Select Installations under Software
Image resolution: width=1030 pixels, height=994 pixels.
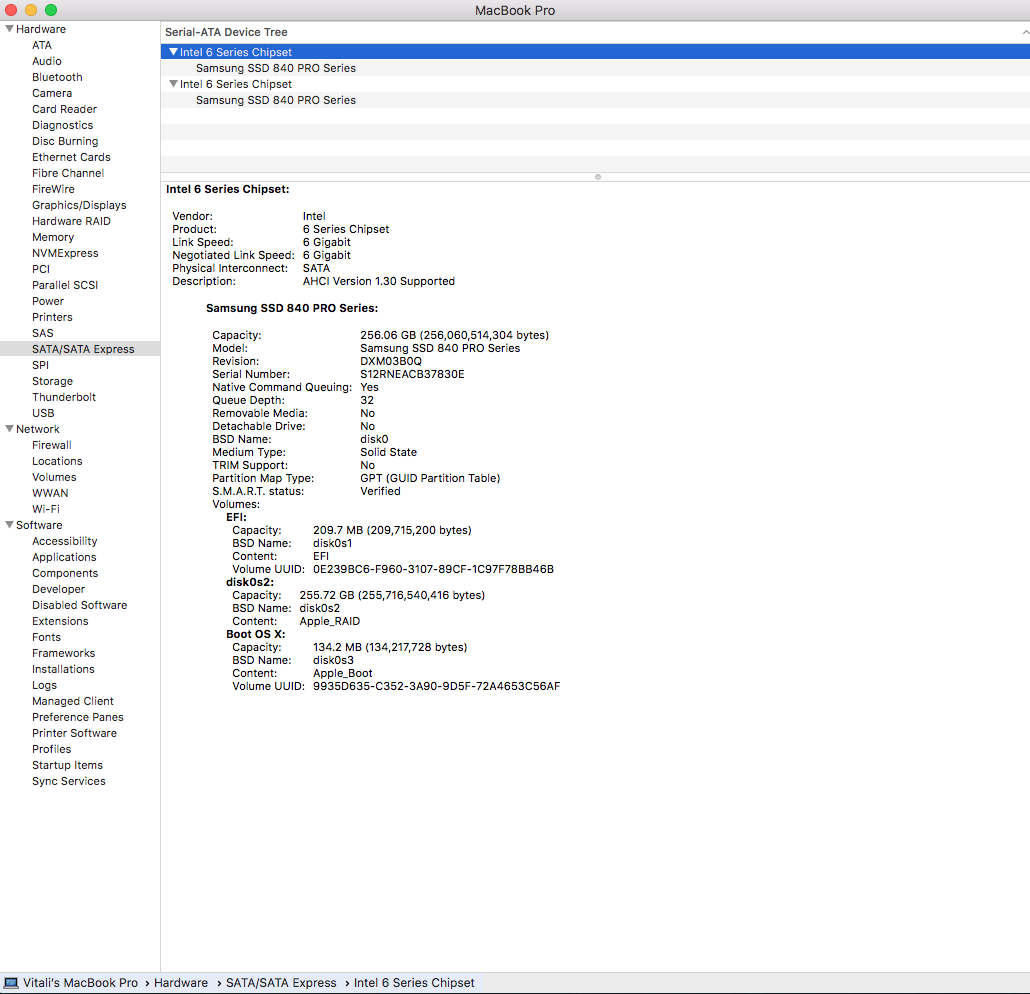tap(63, 669)
